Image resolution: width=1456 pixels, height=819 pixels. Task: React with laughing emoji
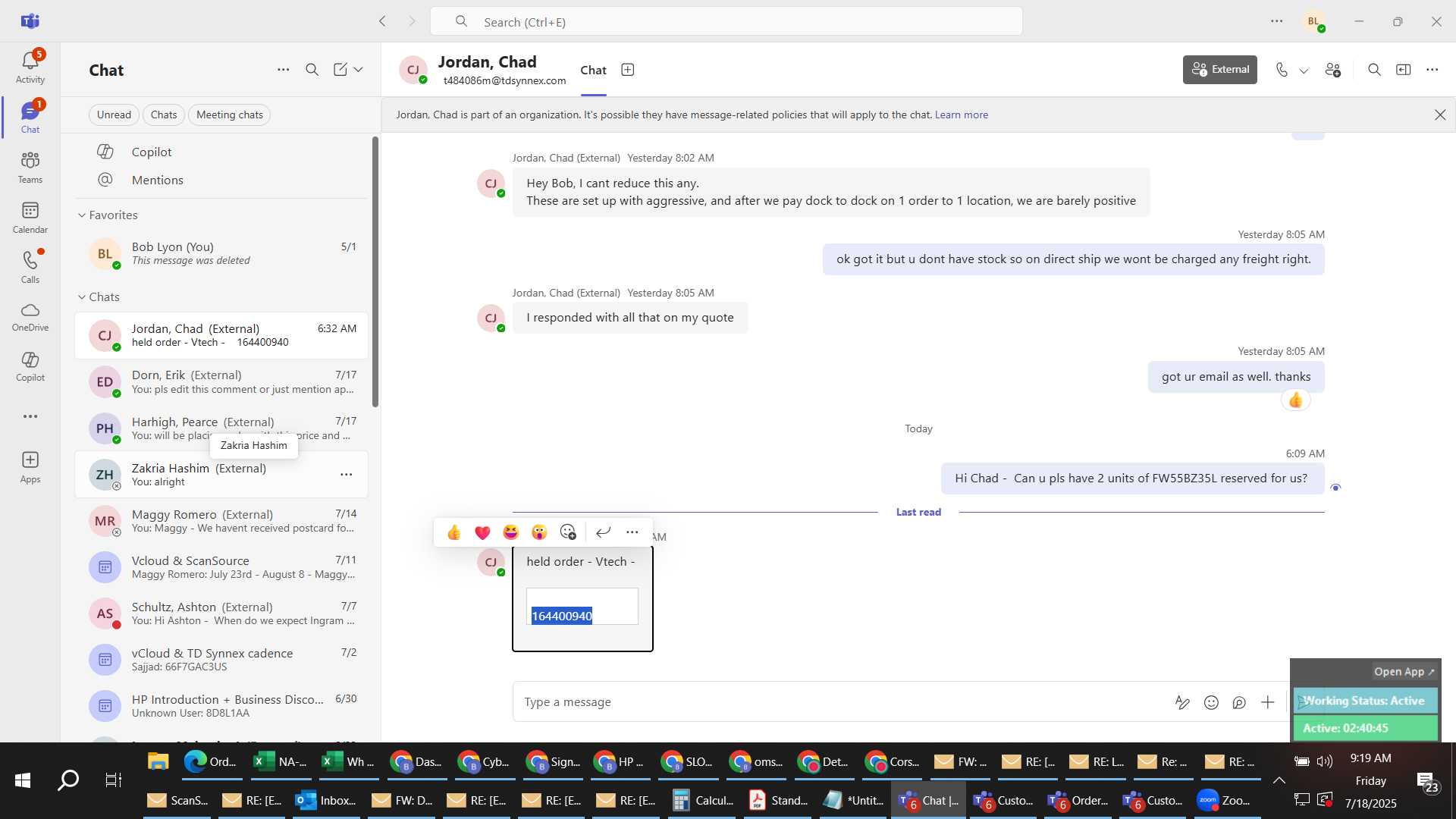point(511,532)
